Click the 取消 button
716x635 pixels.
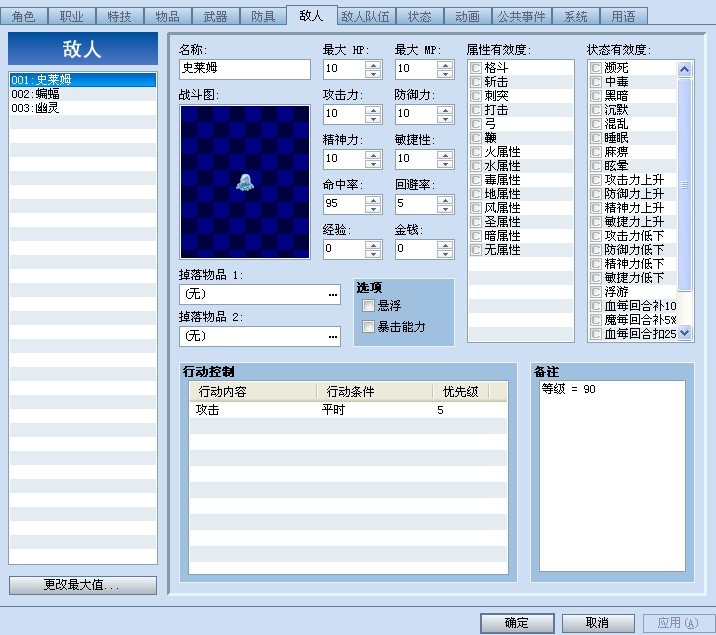(598, 623)
